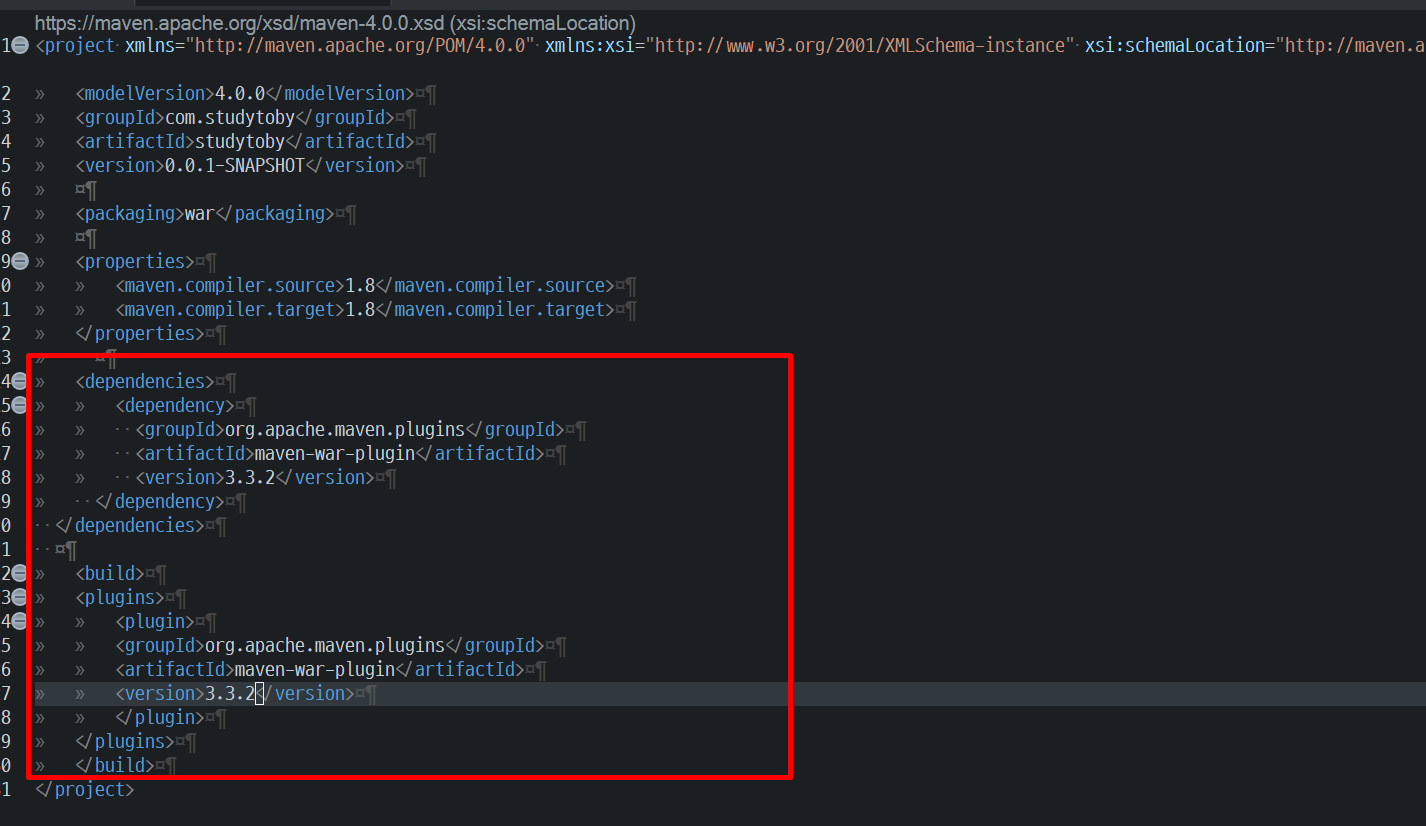Click the groupId value com.studytoby
The image size is (1426, 826).
230,117
